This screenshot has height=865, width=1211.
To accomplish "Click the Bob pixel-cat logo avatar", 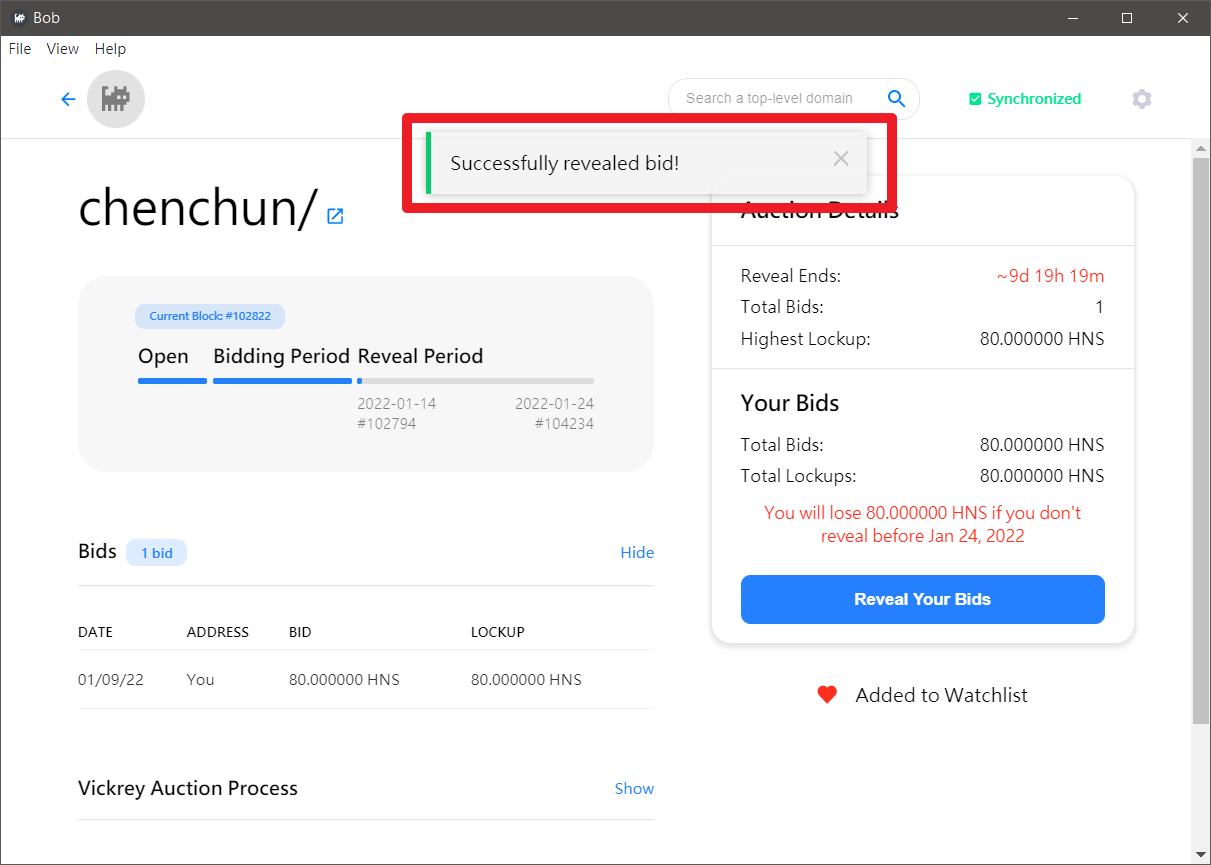I will coord(116,99).
